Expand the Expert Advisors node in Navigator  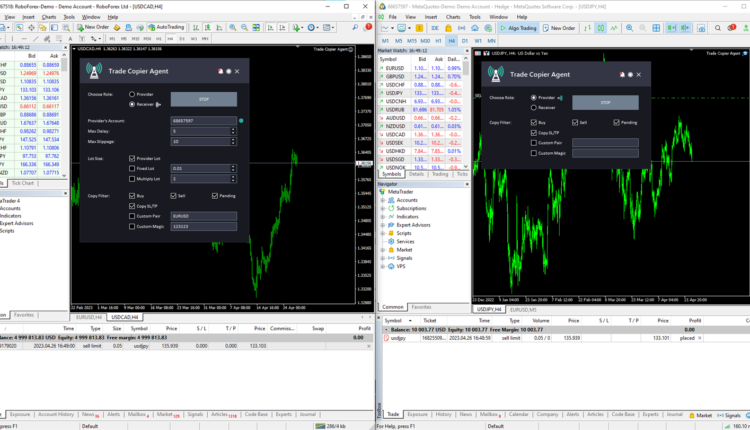coord(383,225)
